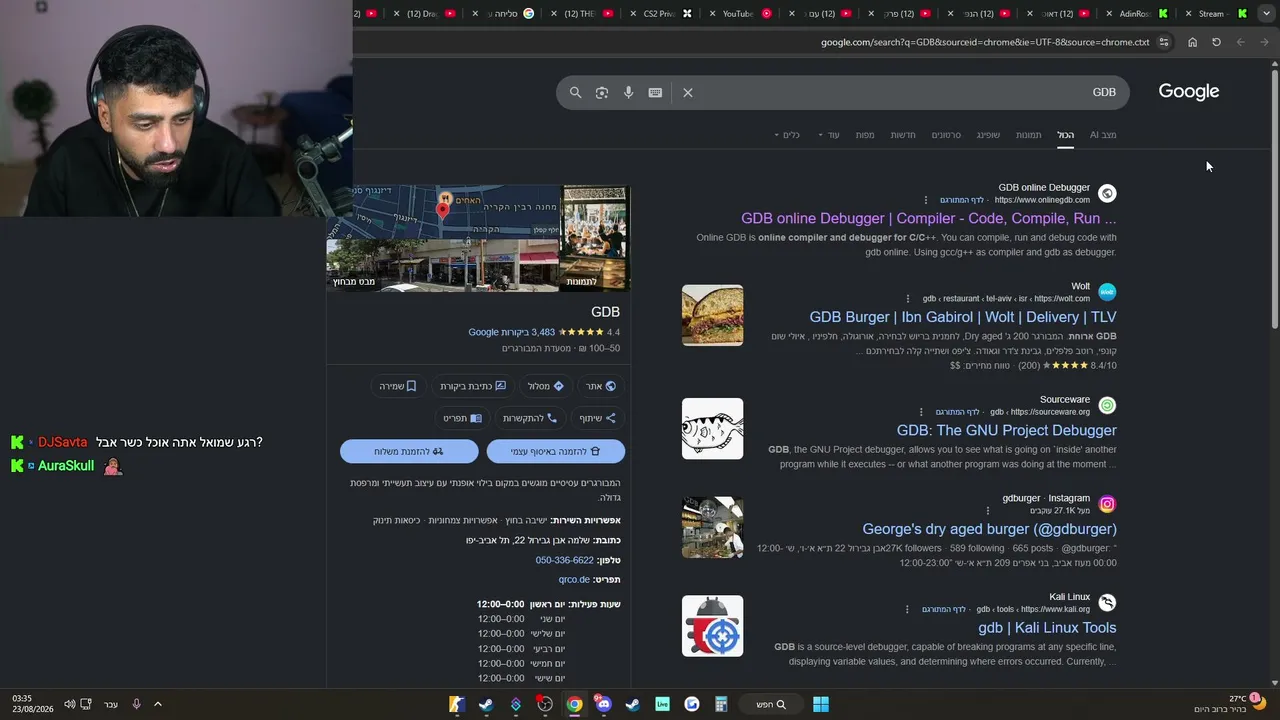Screen dimensions: 1280x720
Task: Open Google Lens image search
Action: [x=602, y=92]
